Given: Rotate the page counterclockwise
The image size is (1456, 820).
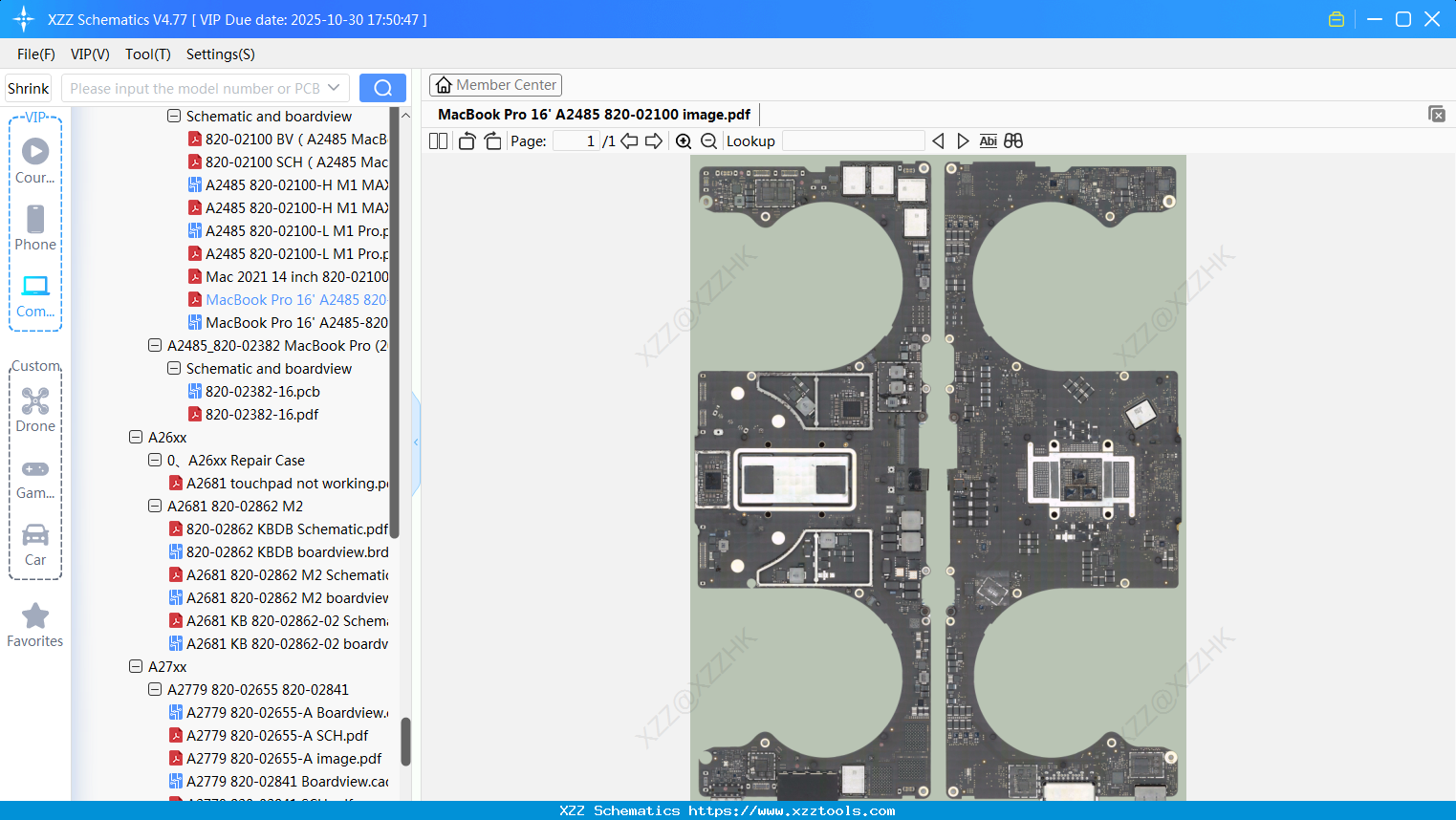Looking at the screenshot, I should click(467, 141).
